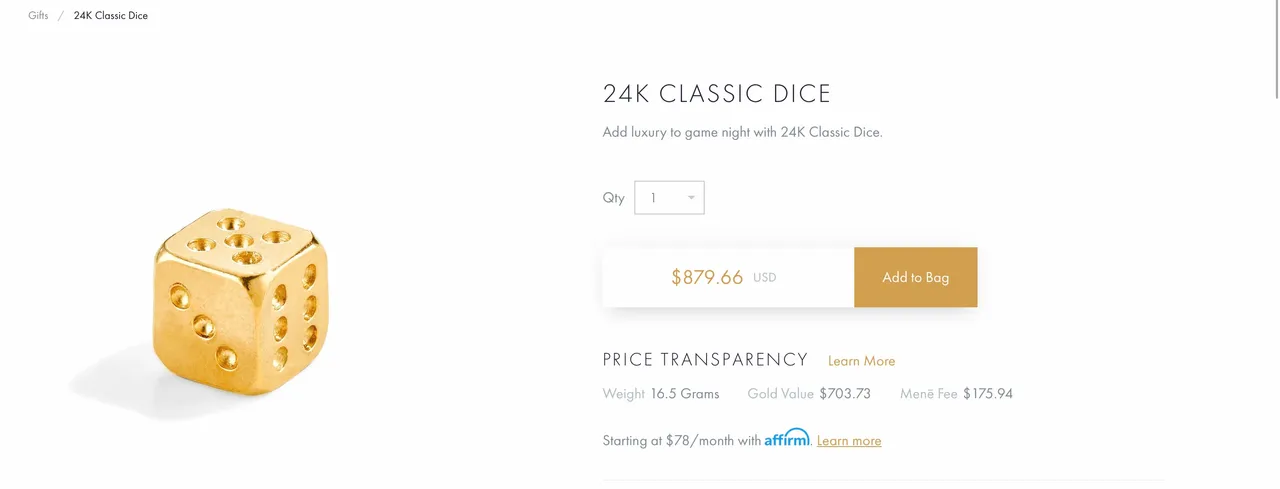Select the USD currency label
The width and height of the screenshot is (1280, 489).
[x=764, y=278]
